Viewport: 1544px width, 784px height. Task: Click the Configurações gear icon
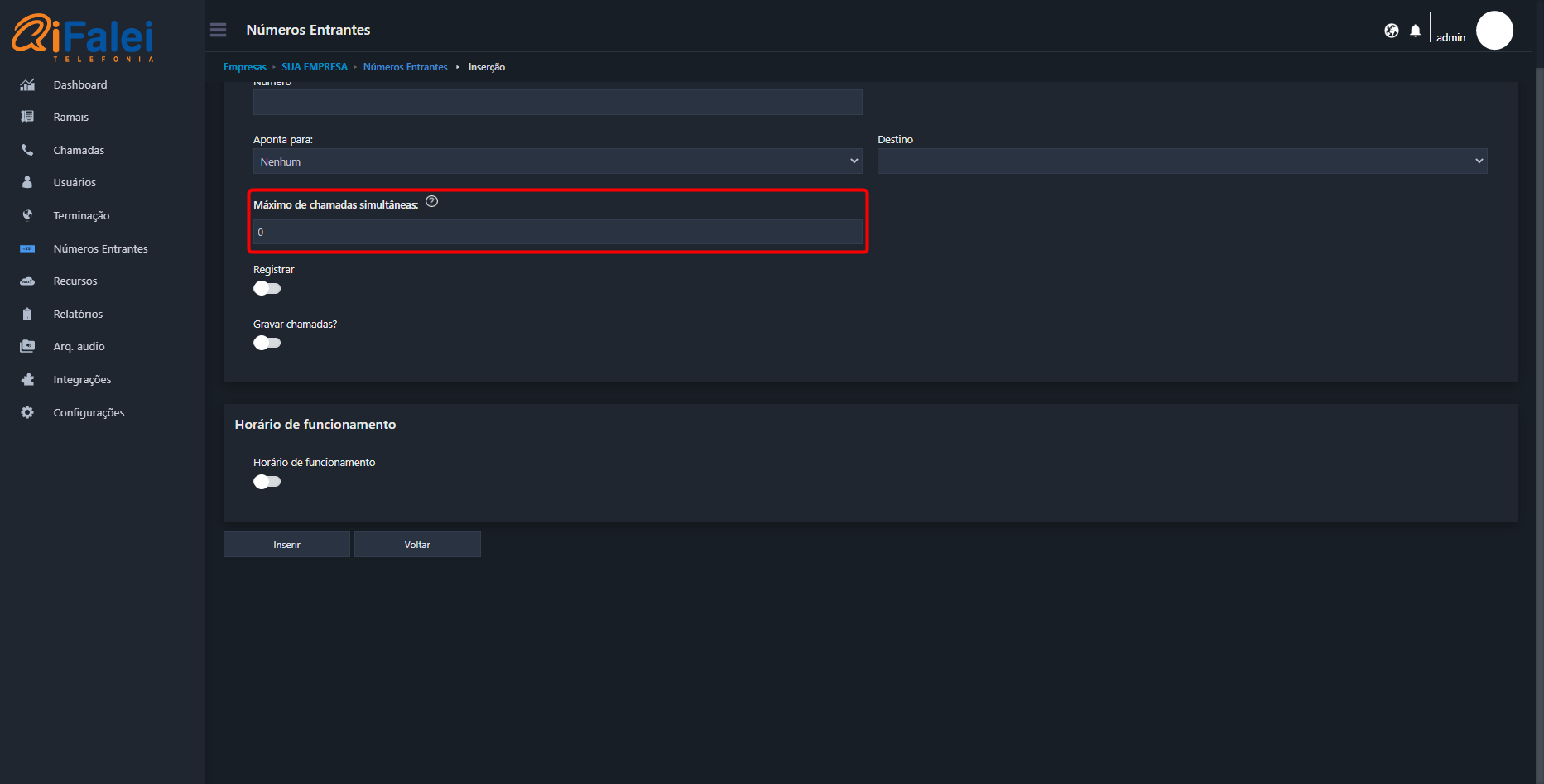click(x=27, y=412)
